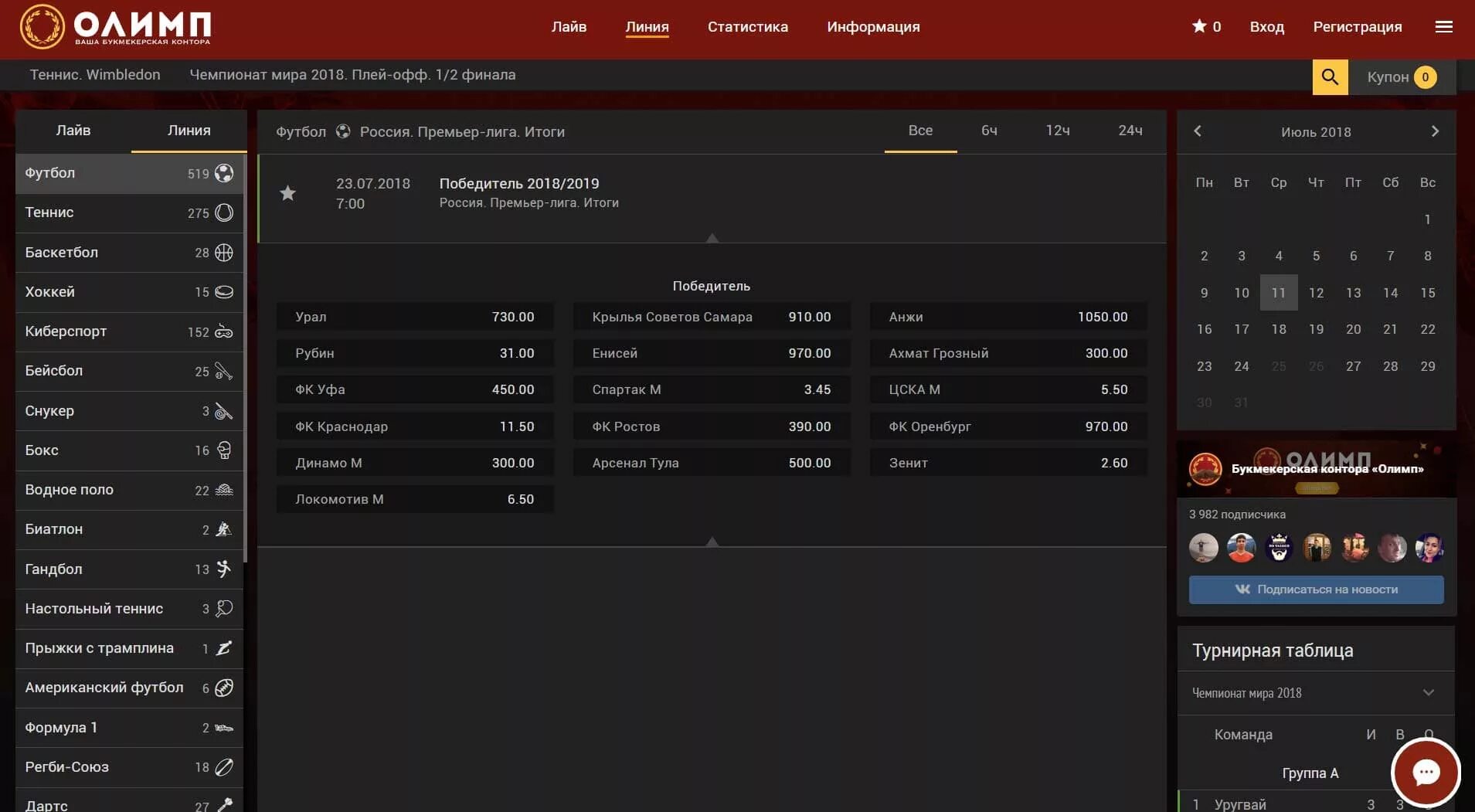Screen dimensions: 1475x812
Task: Go to previous month in calendar
Action: 1198,131
